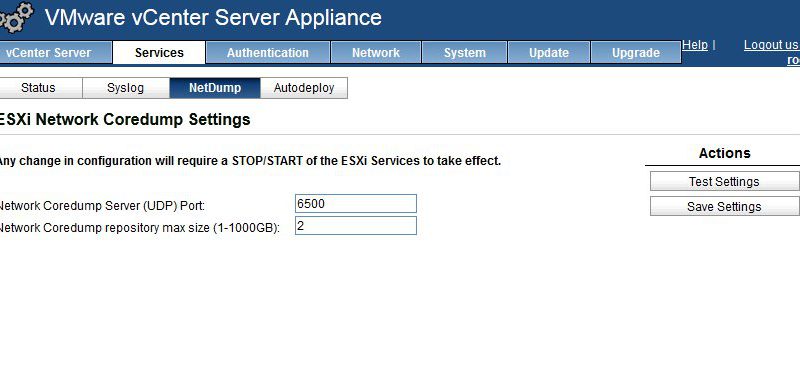Go to the System tab
800x384 pixels.
(x=465, y=53)
